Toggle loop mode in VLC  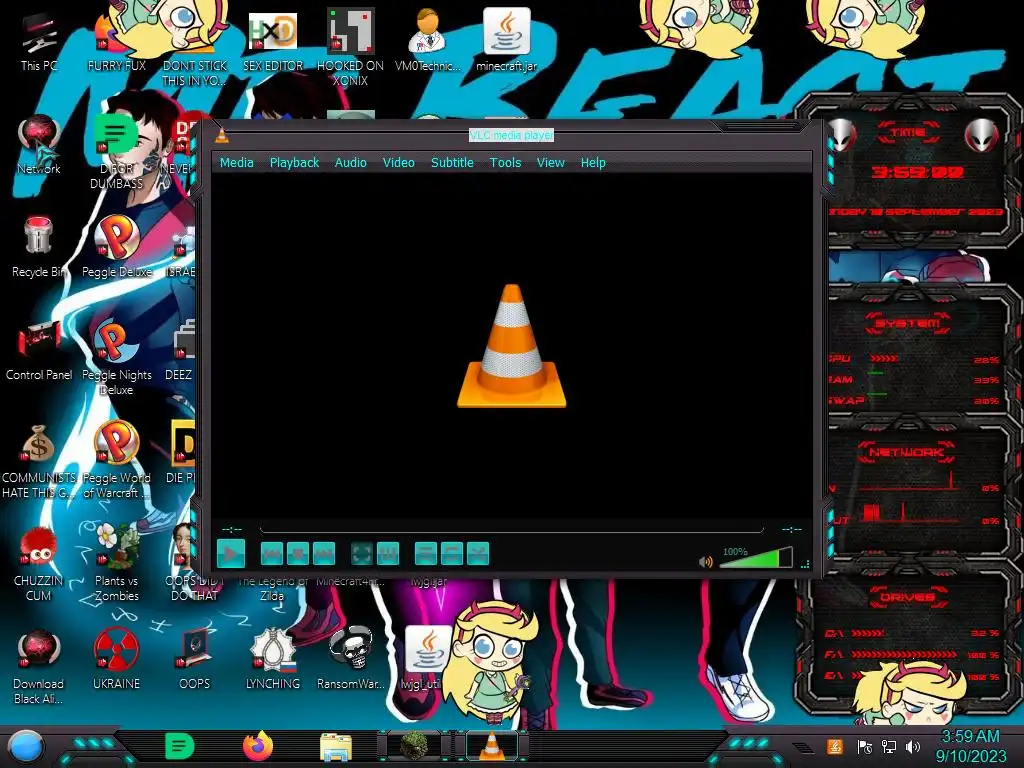point(452,554)
